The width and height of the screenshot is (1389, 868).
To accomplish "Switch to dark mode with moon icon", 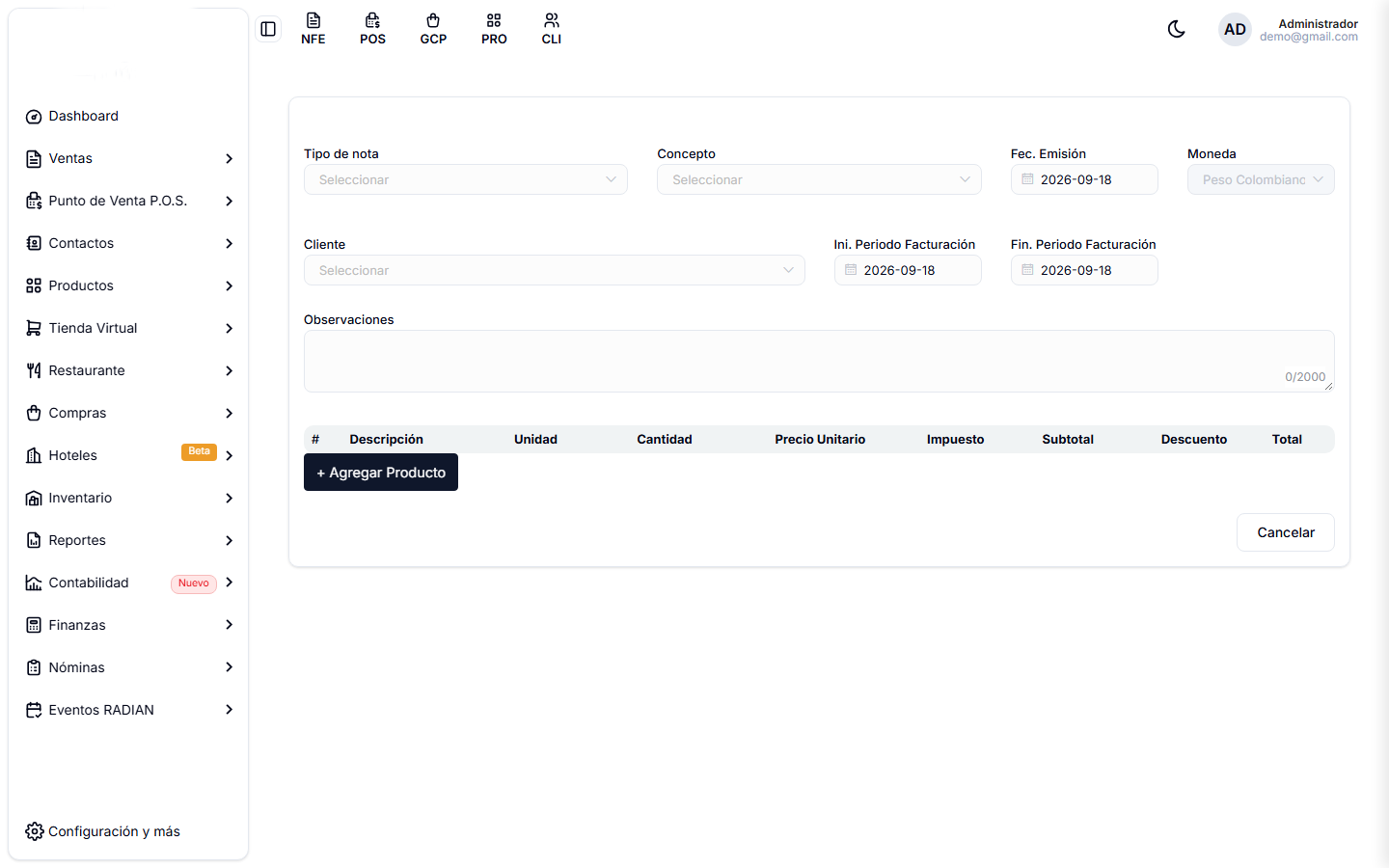I will [x=1176, y=29].
